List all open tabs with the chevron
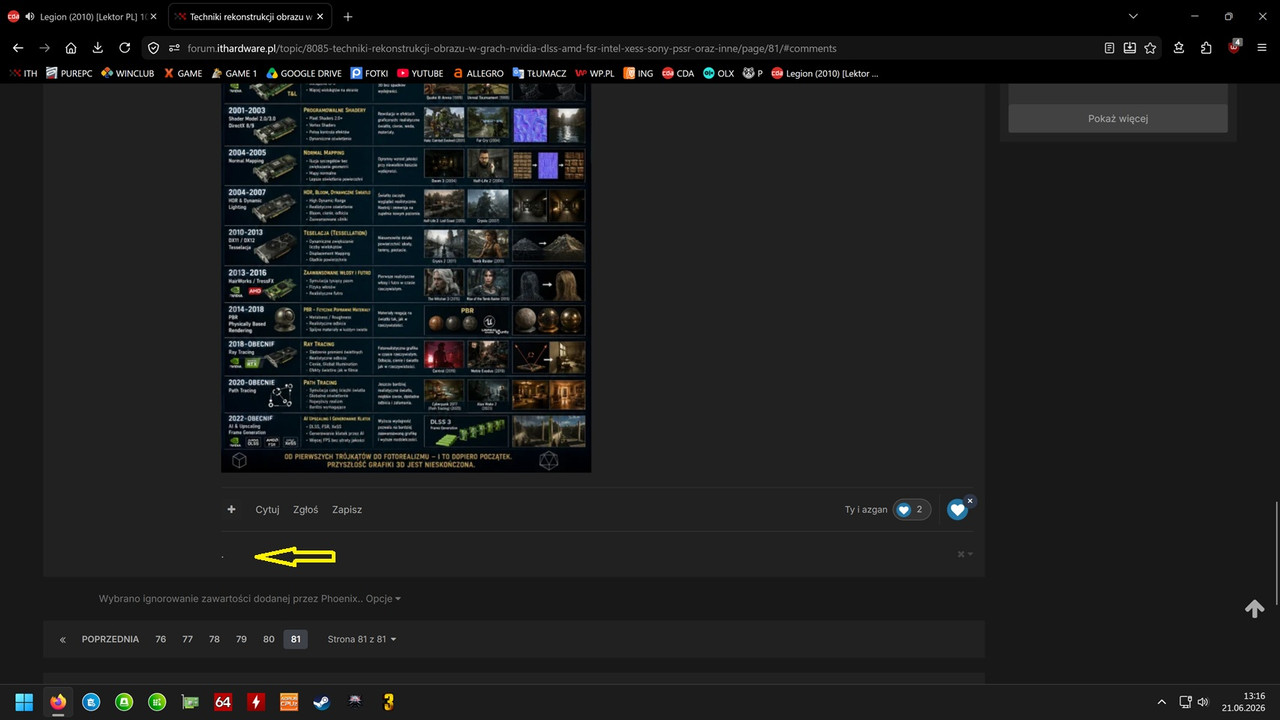The height and width of the screenshot is (720, 1280). 1133,16
